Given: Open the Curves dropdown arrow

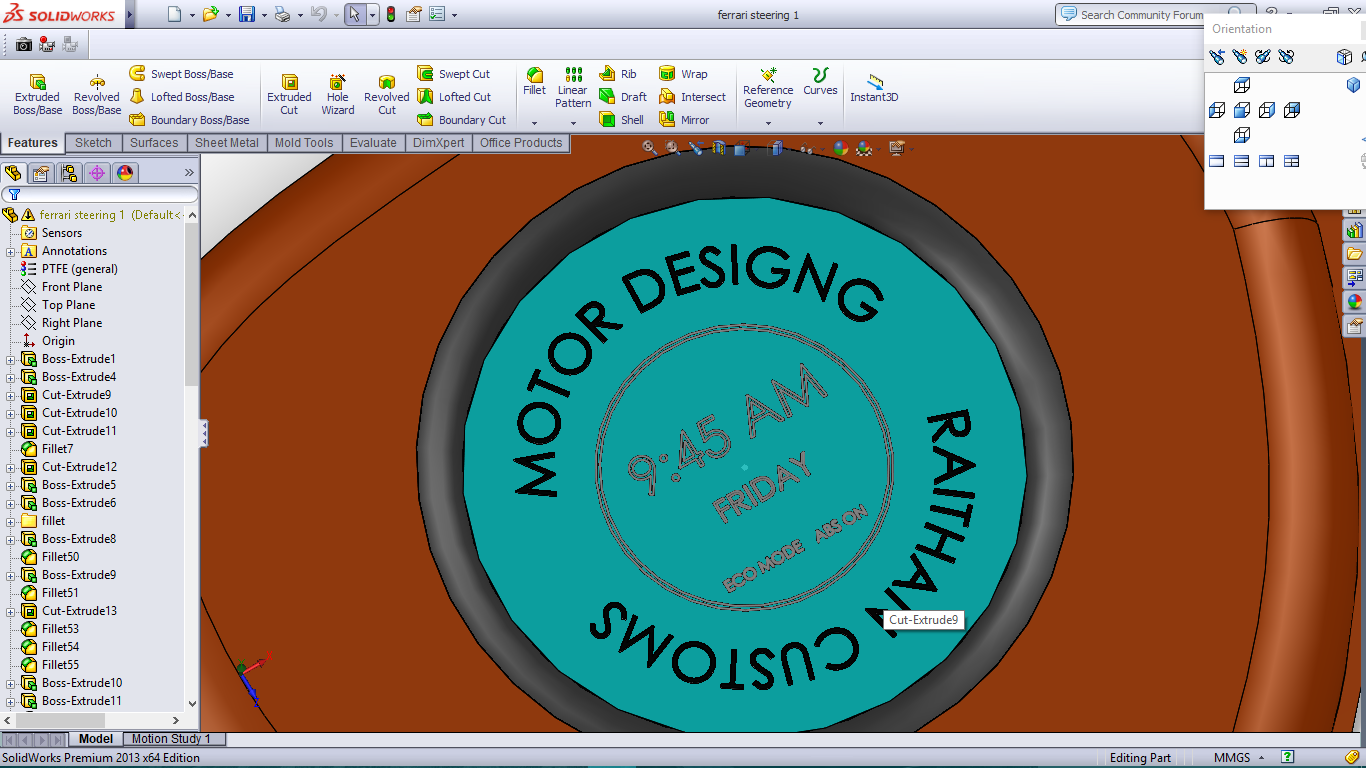Looking at the screenshot, I should point(820,123).
